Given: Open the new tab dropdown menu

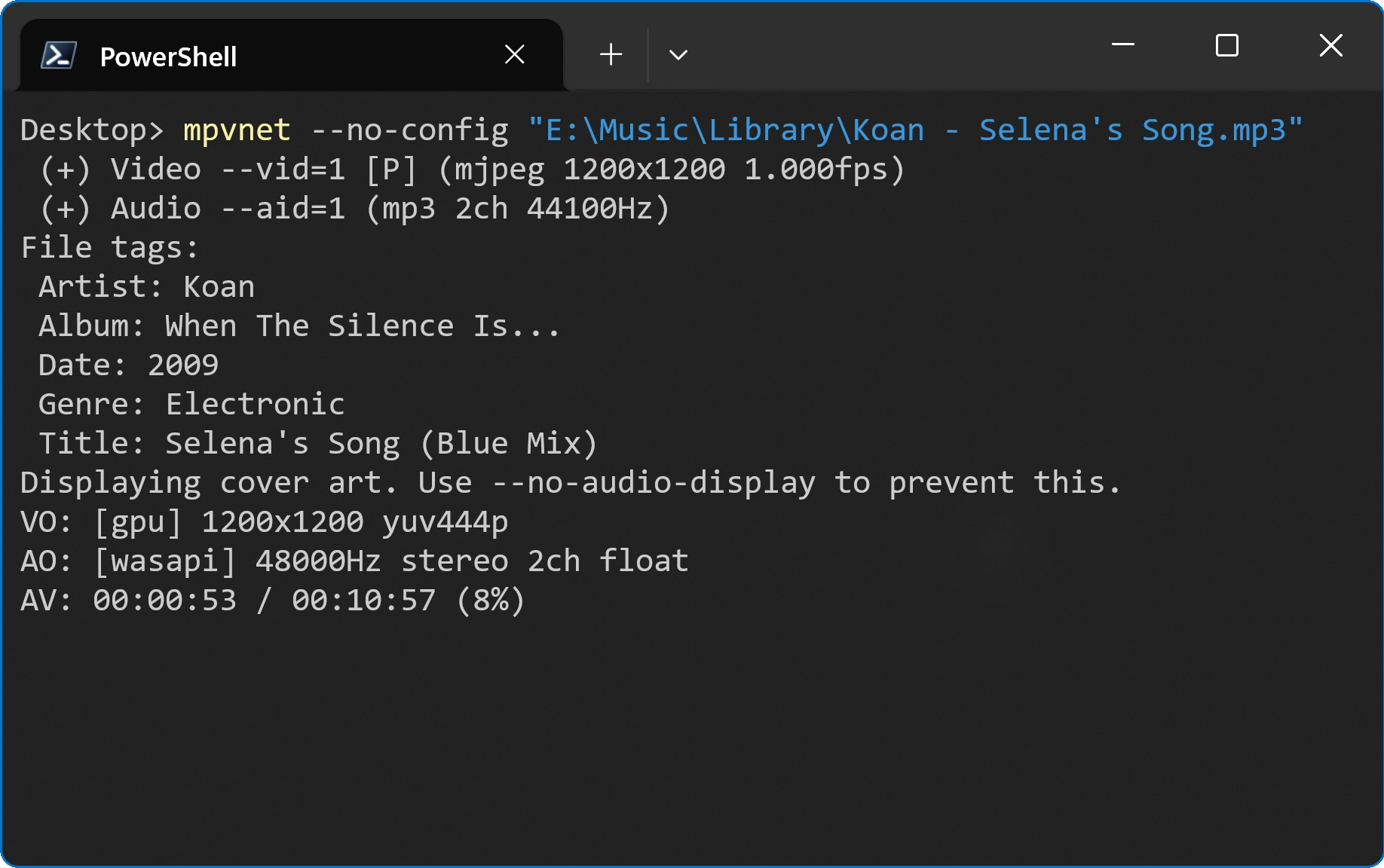Looking at the screenshot, I should (x=678, y=55).
